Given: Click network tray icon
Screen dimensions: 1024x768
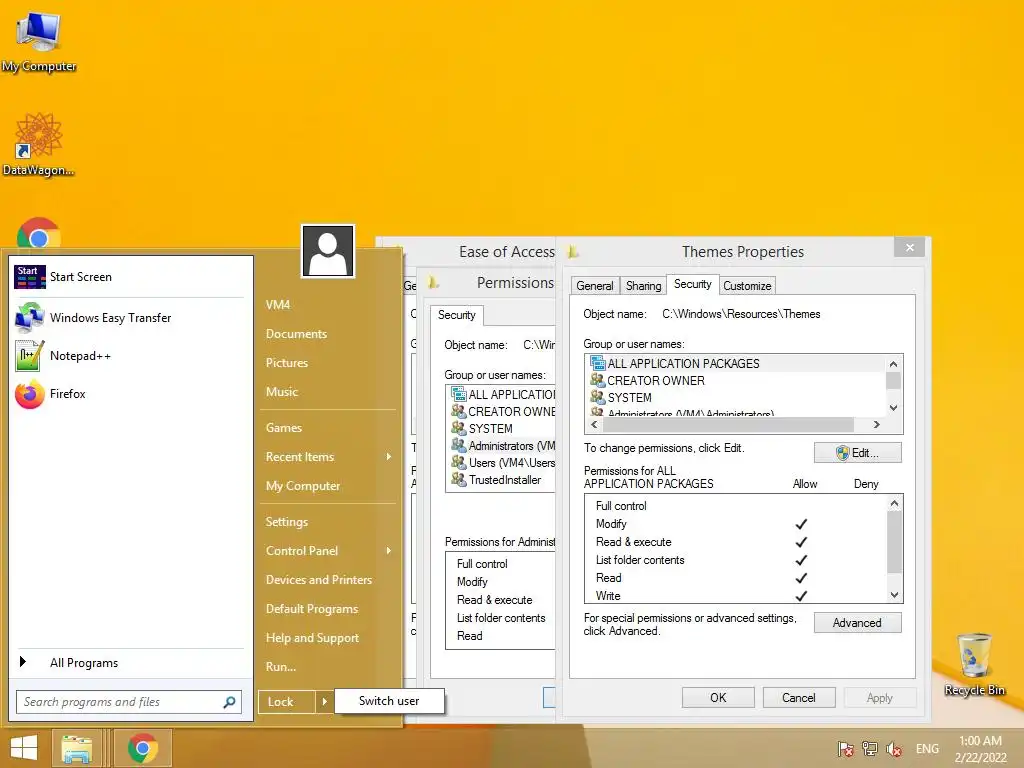Looking at the screenshot, I should pos(870,749).
